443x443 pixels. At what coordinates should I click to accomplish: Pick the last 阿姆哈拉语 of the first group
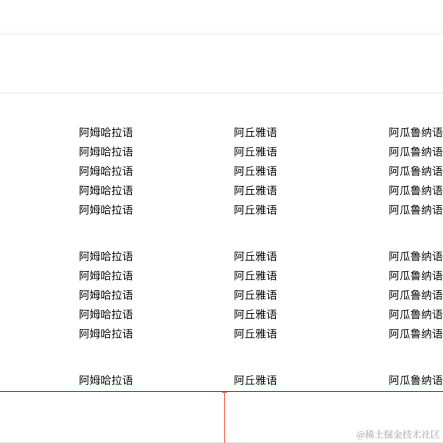click(106, 210)
